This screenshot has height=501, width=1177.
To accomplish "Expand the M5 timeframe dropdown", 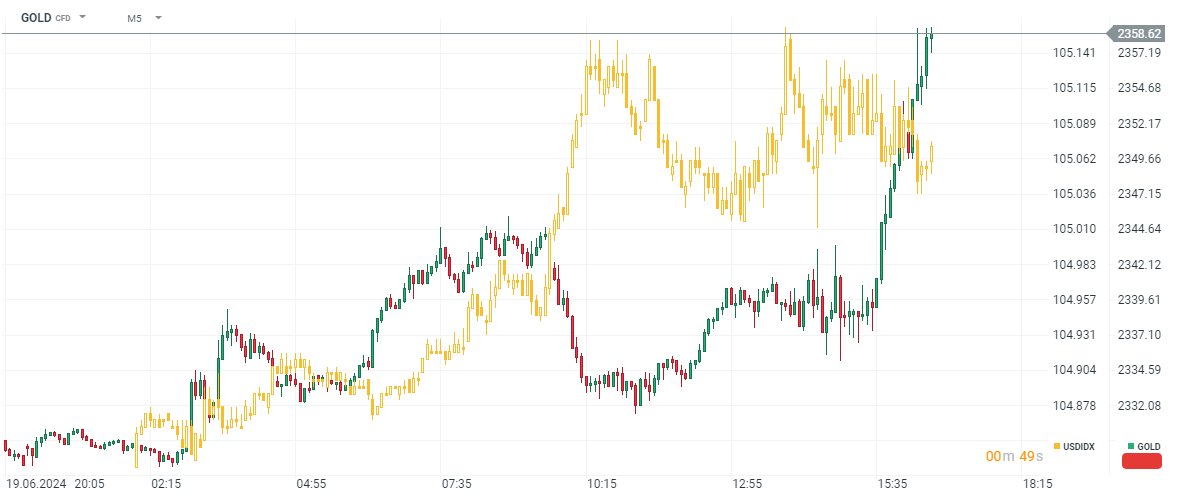I will click(x=158, y=17).
